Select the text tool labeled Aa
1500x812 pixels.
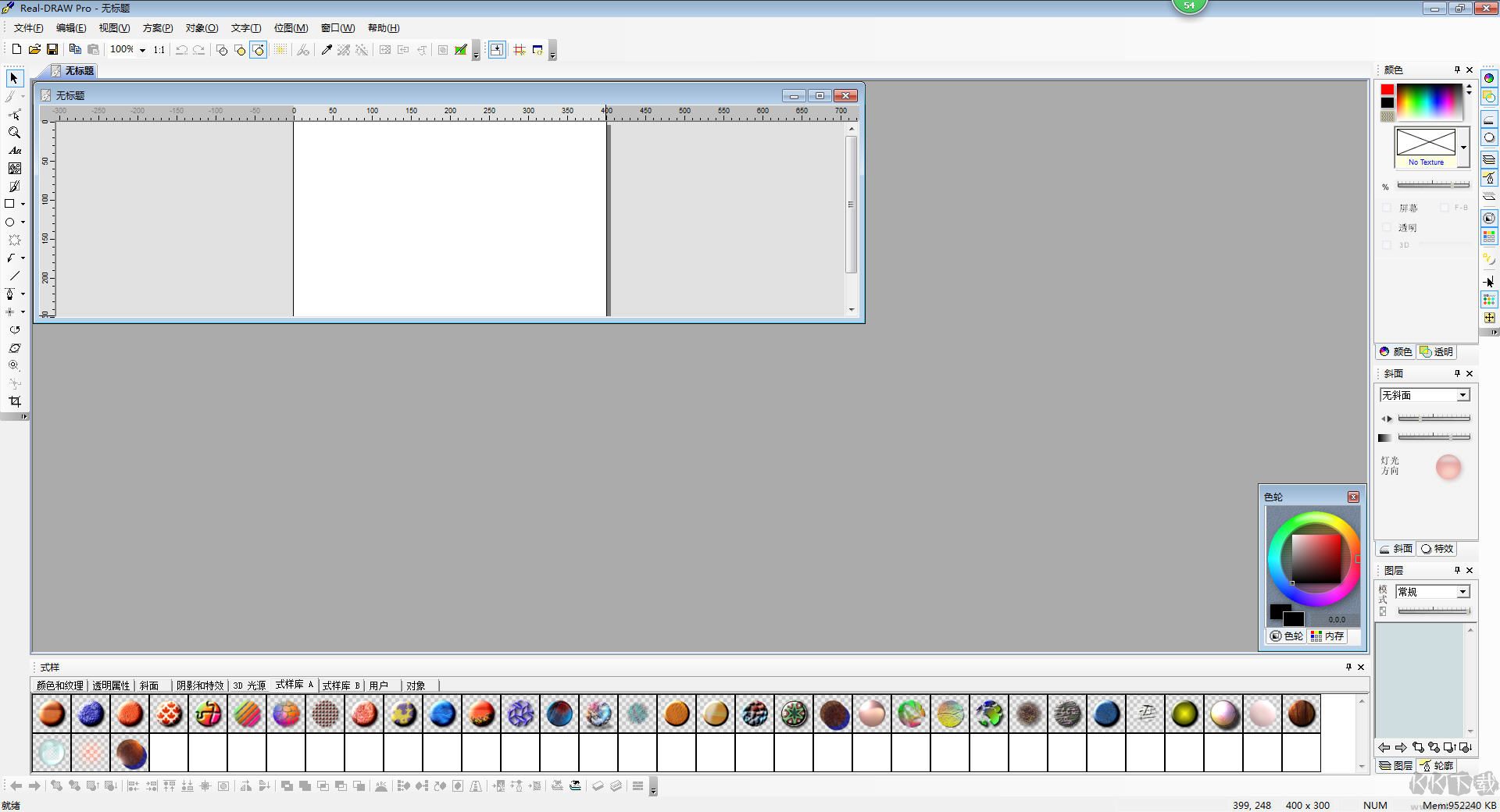tap(15, 151)
